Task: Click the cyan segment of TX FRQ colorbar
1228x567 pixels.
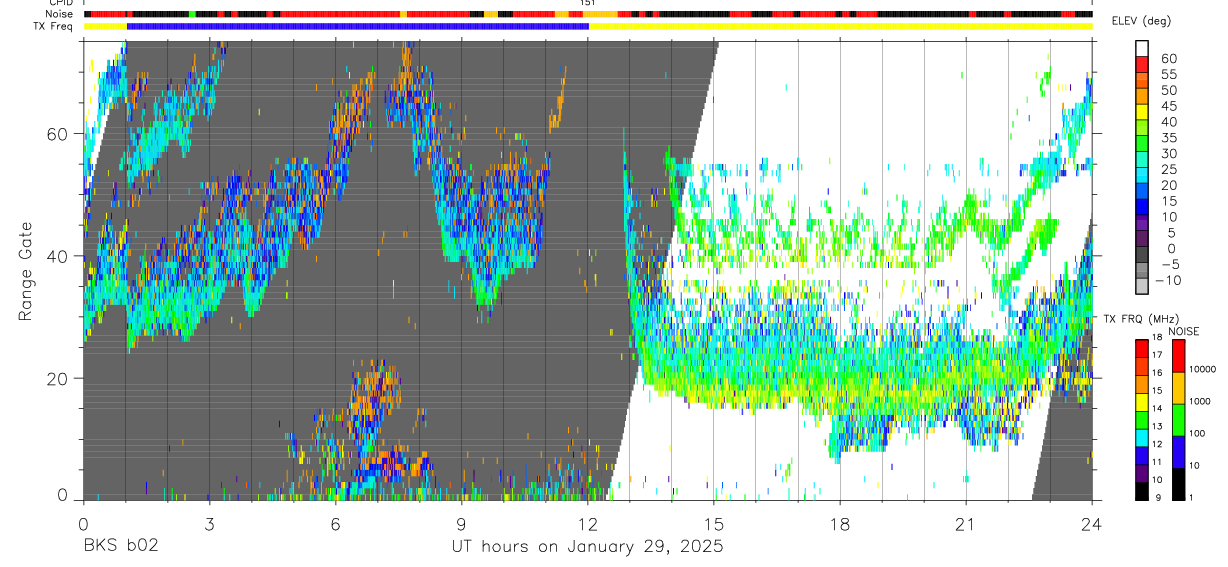Action: point(1142,437)
